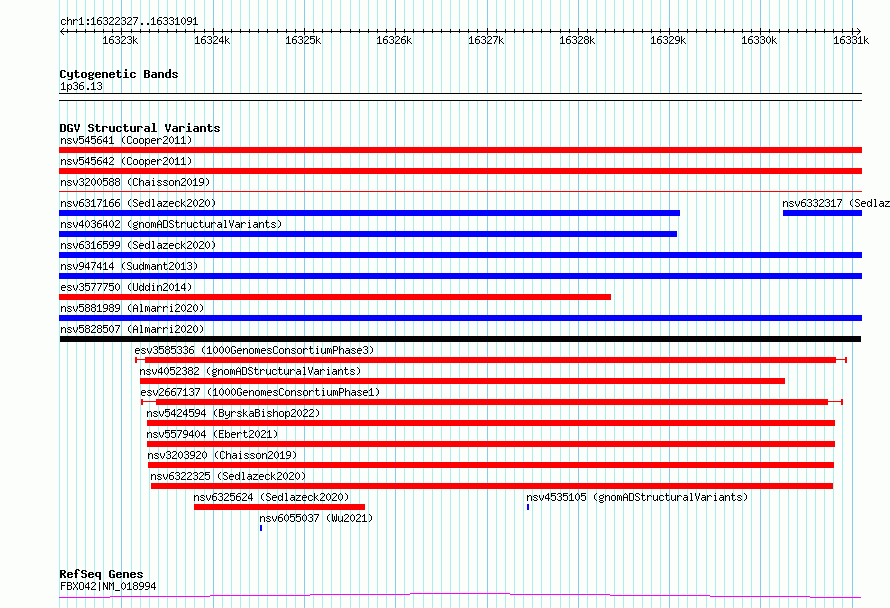Screen dimensions: 890x608
Task: Click the chr1:16322327..16331091 region label
Action: pyautogui.click(x=129, y=22)
